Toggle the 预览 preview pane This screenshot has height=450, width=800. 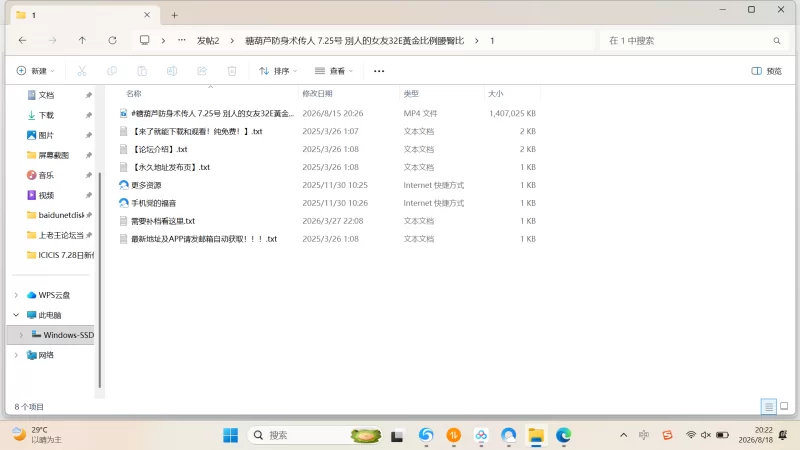coord(766,71)
